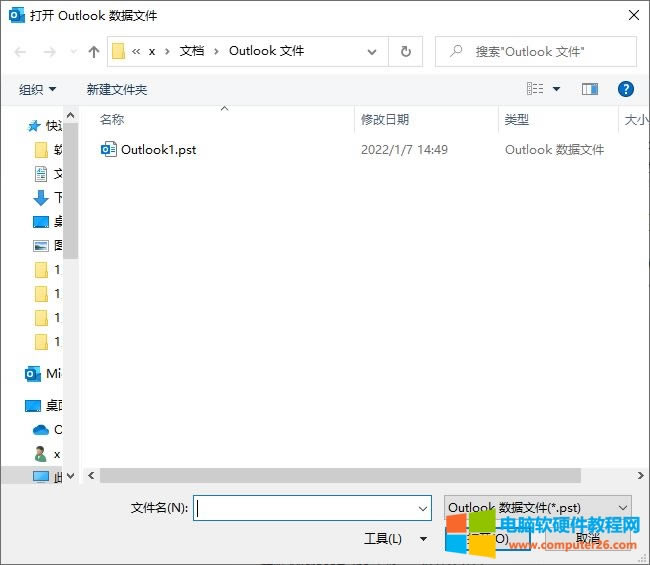Click the search Outlook 文件 box
The width and height of the screenshot is (650, 565).
[x=536, y=51]
